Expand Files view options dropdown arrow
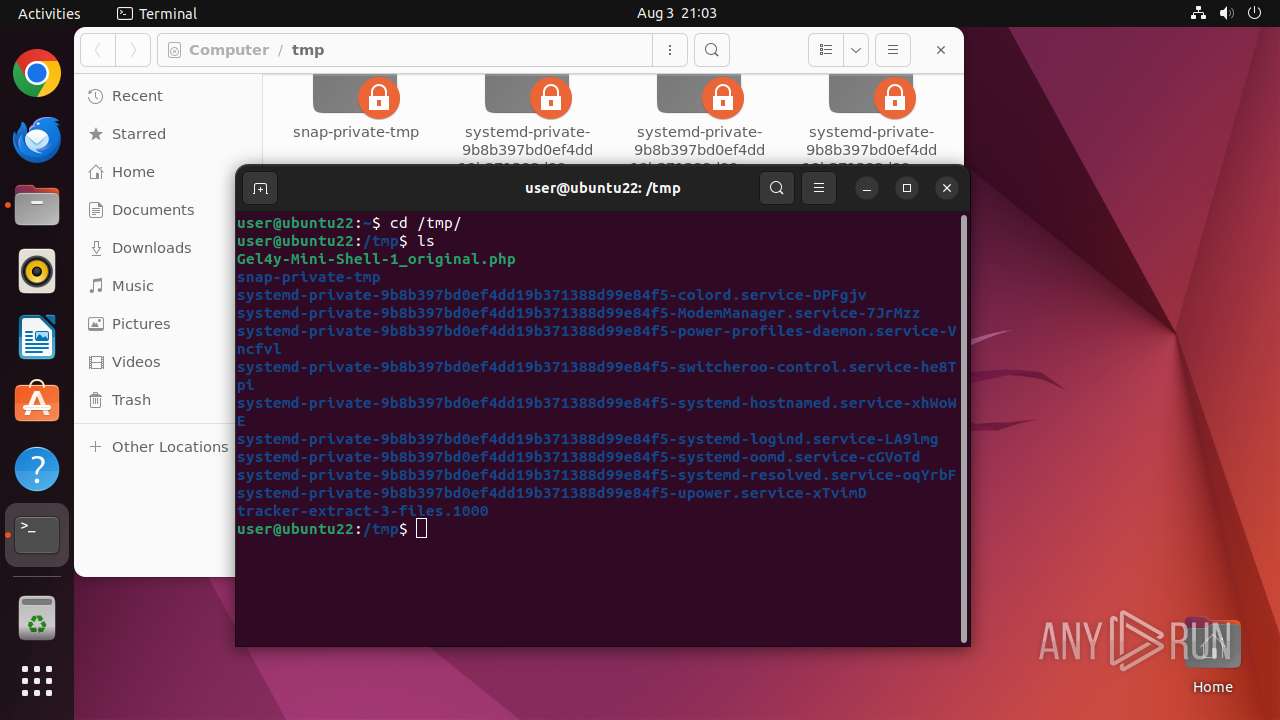The image size is (1280, 720). (855, 50)
